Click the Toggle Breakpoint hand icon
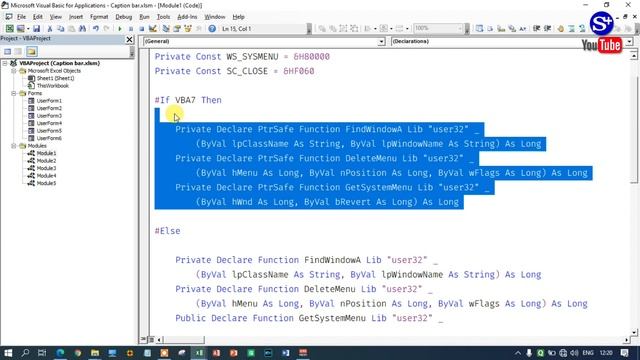 [560, 29]
